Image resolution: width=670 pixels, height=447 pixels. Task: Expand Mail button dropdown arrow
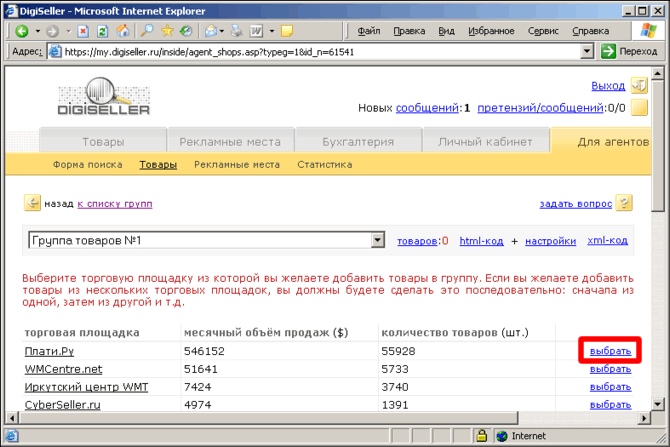[222, 31]
